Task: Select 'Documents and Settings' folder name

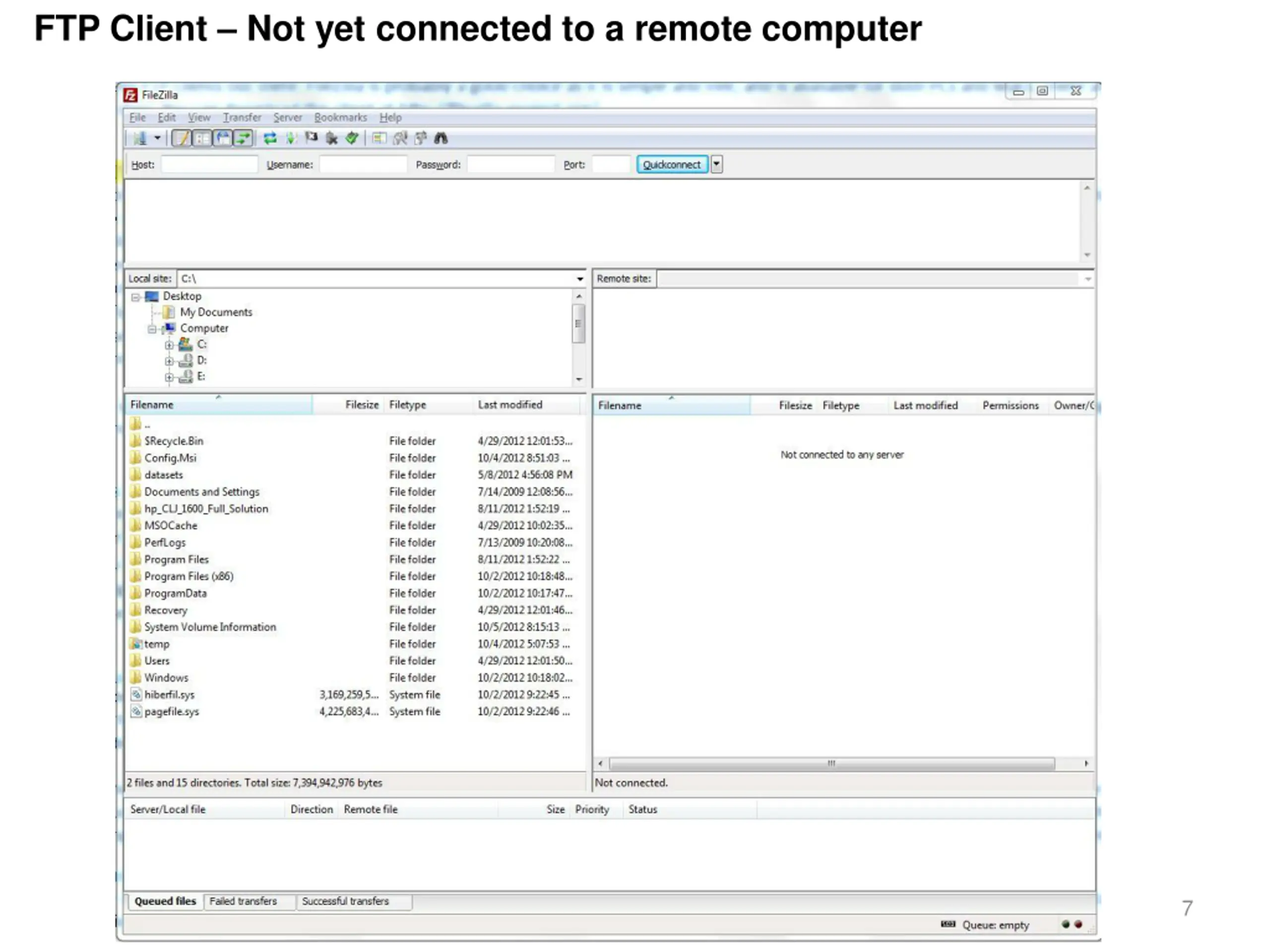Action: click(201, 492)
